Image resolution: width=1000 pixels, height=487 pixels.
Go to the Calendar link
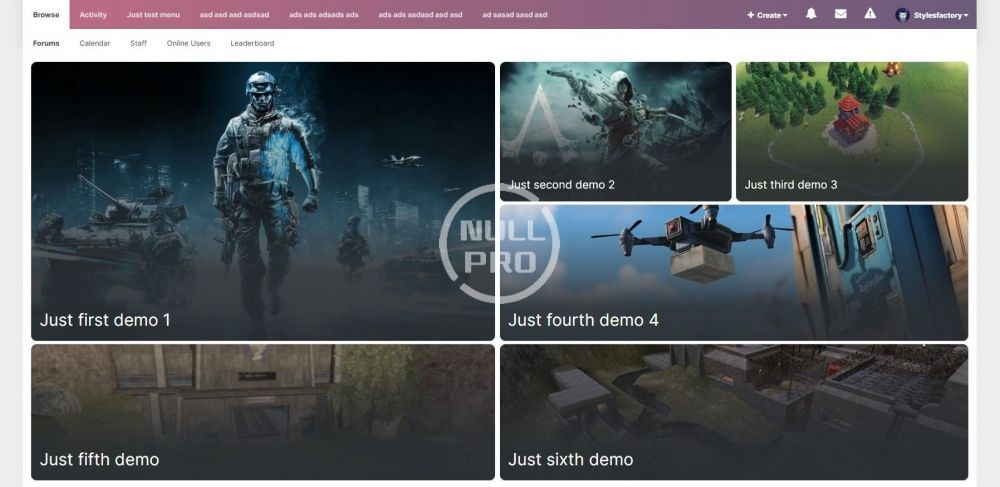[x=95, y=43]
